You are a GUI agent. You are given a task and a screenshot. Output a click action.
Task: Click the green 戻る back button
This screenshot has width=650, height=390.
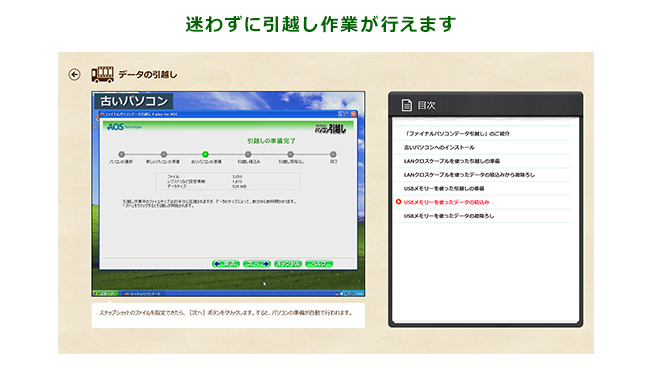[226, 264]
